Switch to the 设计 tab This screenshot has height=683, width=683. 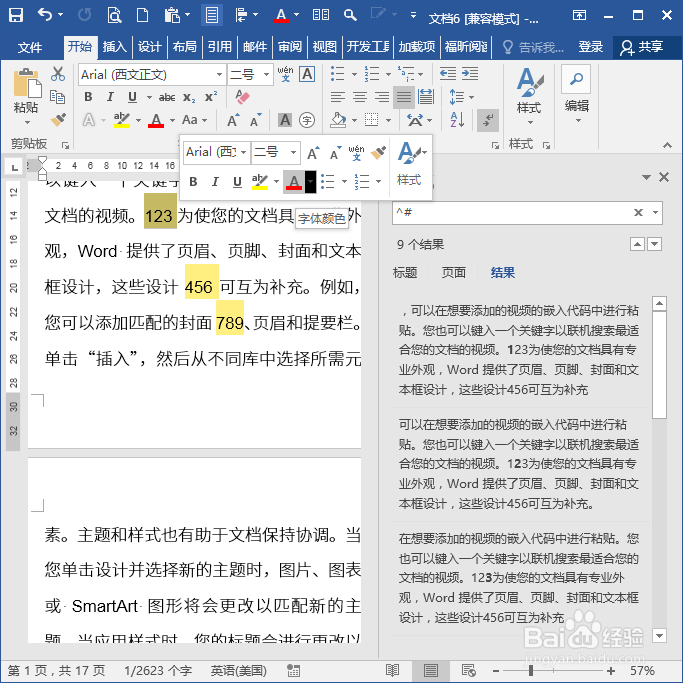[149, 46]
